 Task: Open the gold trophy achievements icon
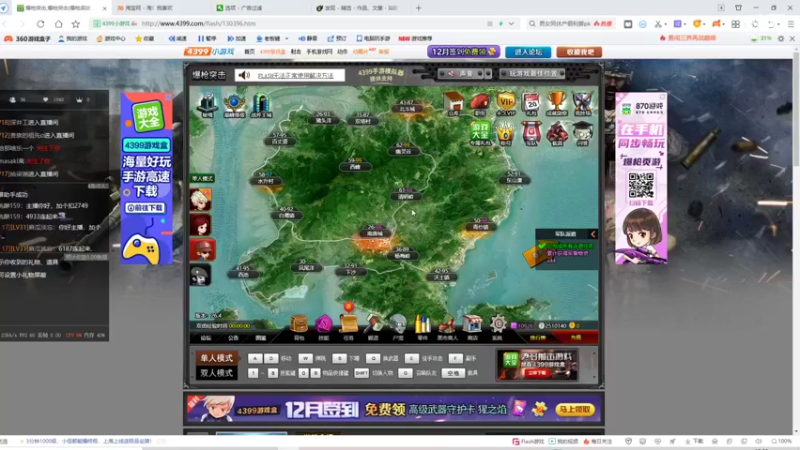[x=557, y=103]
